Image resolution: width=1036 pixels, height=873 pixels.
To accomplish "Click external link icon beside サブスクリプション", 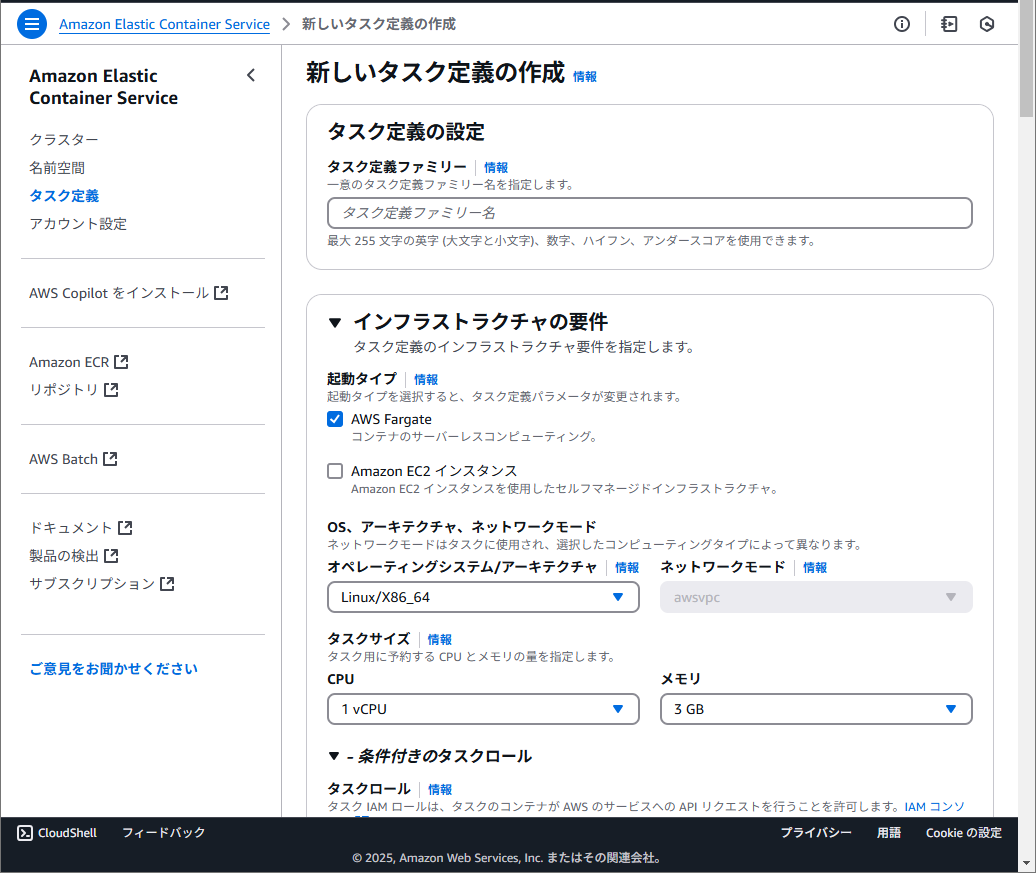I will click(x=167, y=584).
